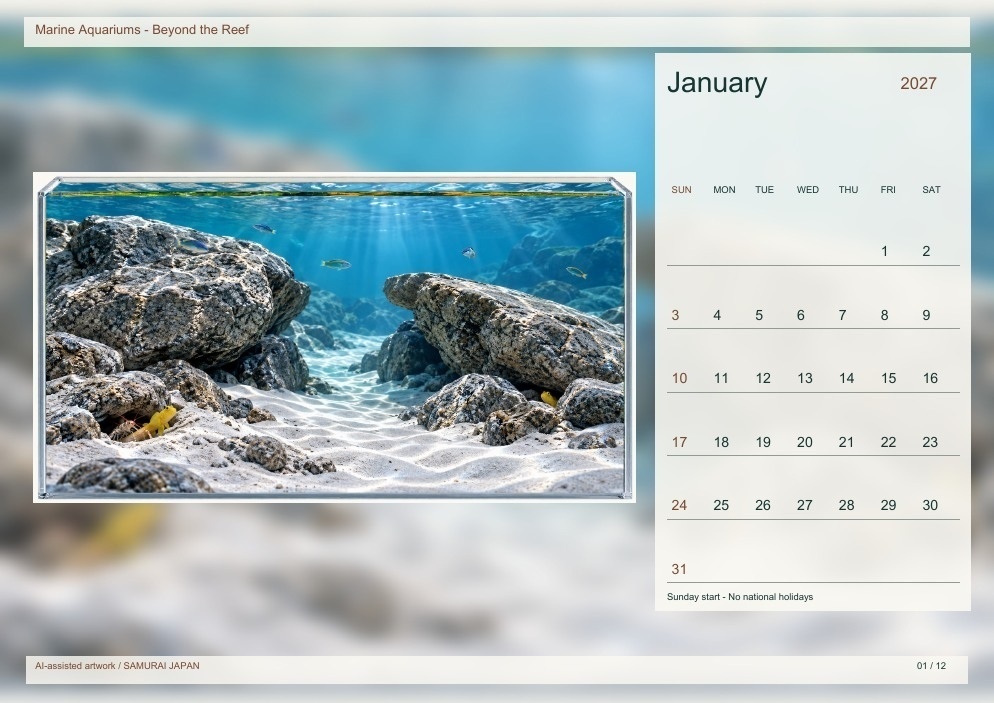Select date 4 in the calendar

(717, 315)
